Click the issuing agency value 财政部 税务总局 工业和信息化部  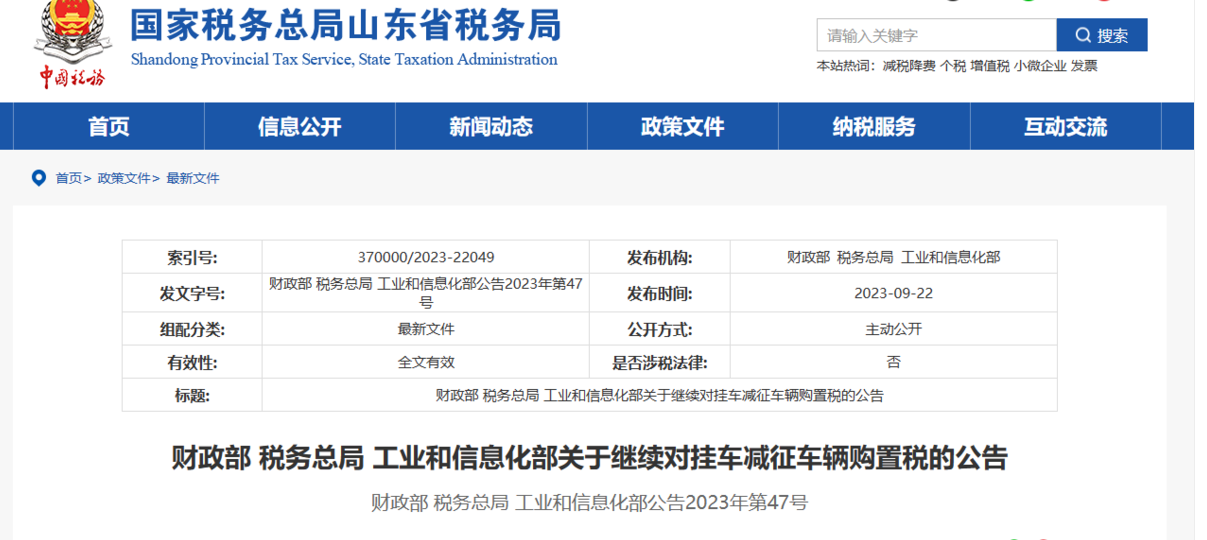pos(894,257)
